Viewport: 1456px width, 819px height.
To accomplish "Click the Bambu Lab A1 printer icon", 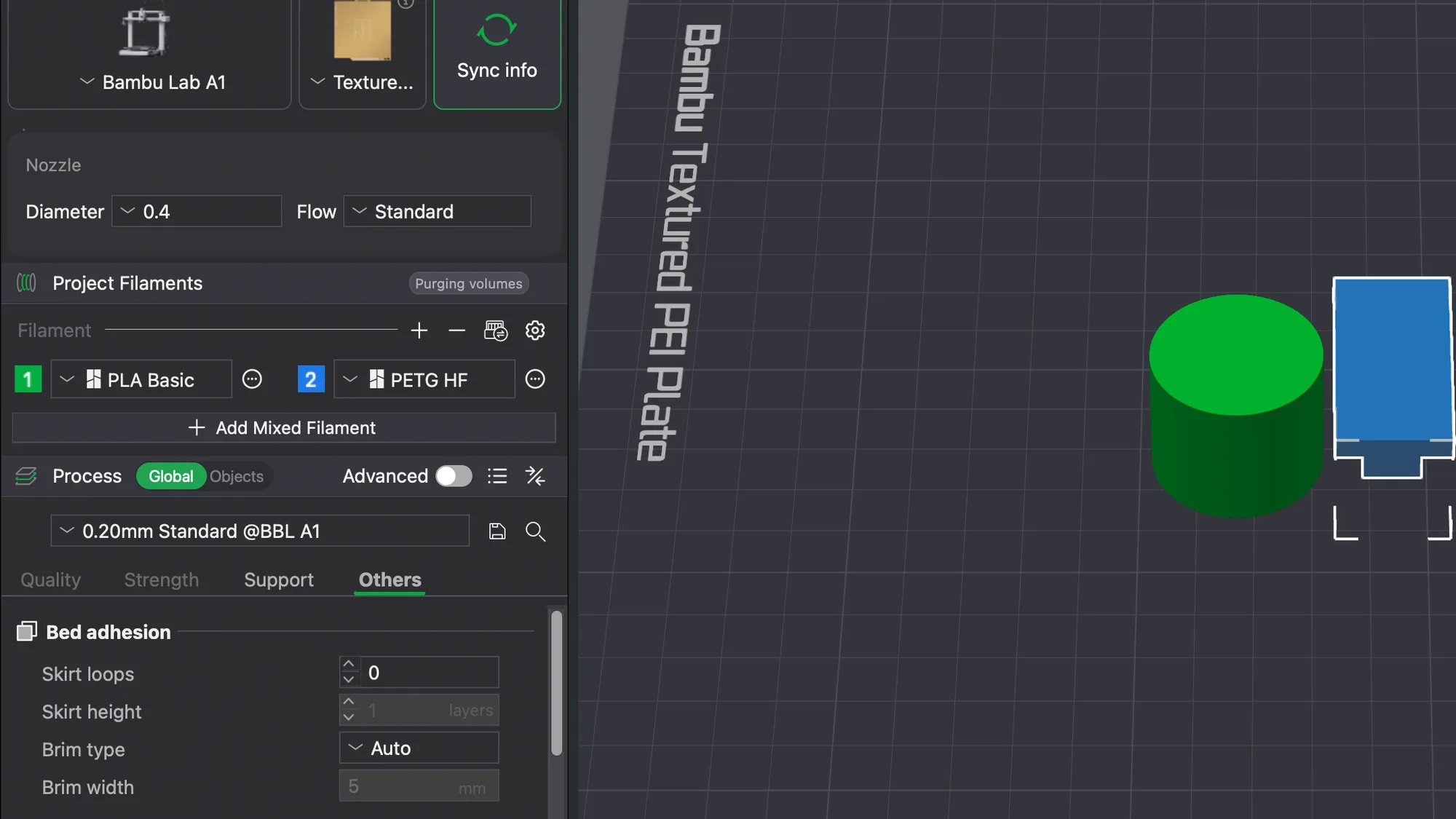I will 145,32.
